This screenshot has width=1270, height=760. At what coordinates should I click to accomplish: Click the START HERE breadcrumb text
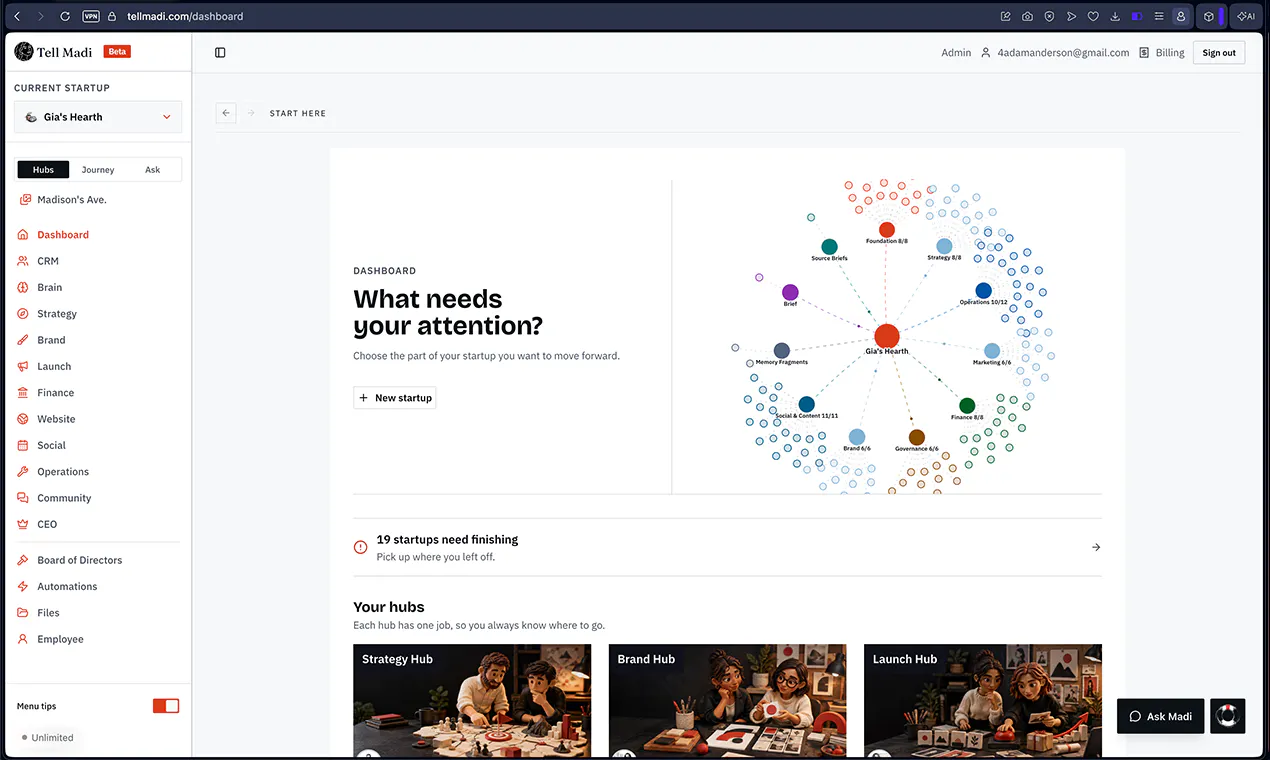coord(298,113)
